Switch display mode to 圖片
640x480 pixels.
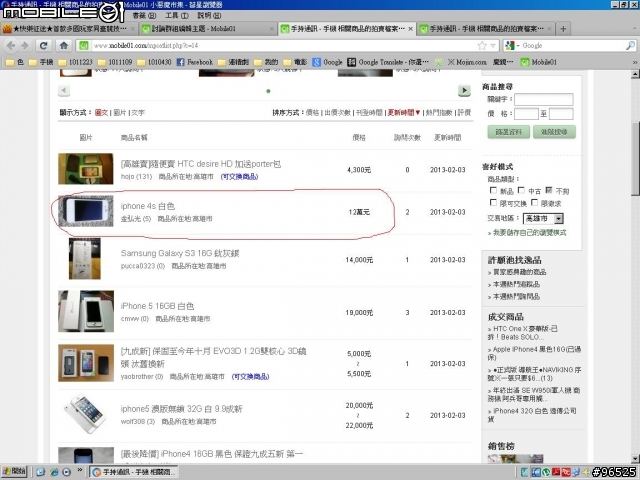(x=120, y=112)
